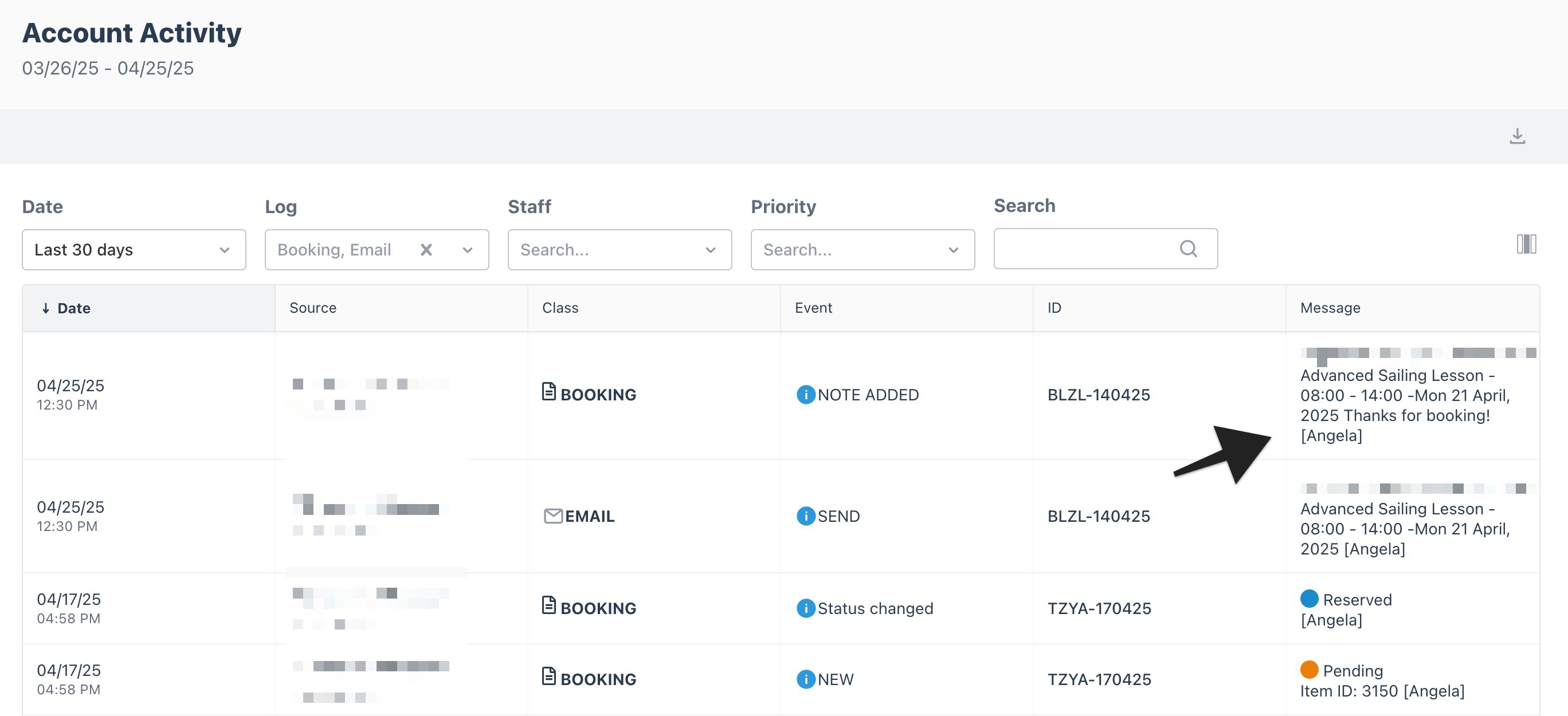Click booking document icon in NOTE ADDED row

pos(548,391)
